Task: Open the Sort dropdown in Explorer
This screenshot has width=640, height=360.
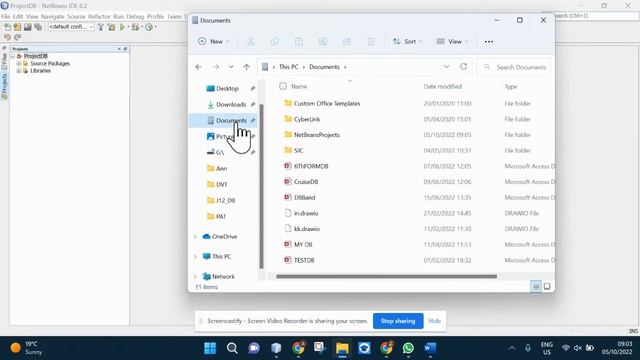Action: click(407, 42)
